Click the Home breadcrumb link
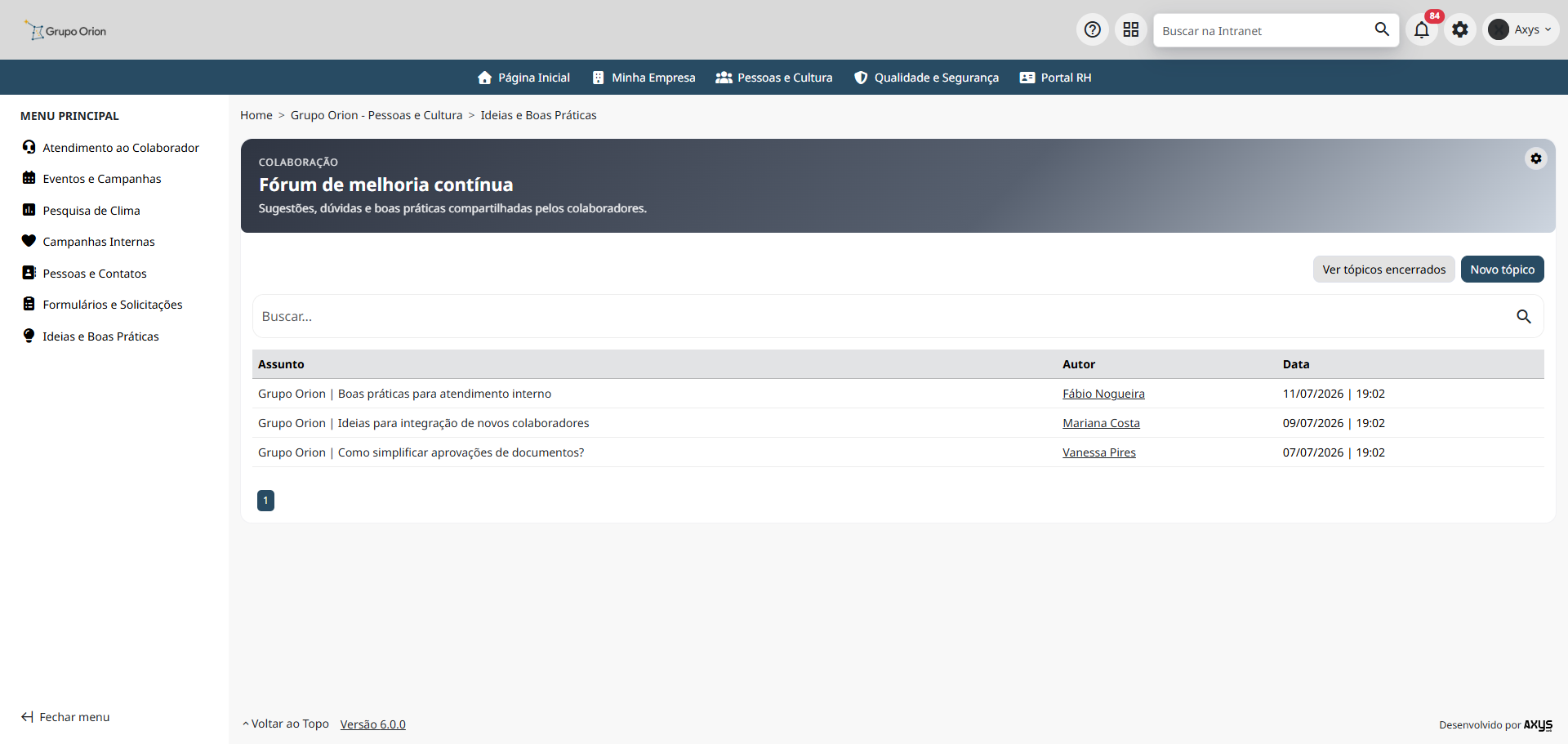Screen dimensions: 1568x744 pyautogui.click(x=256, y=115)
